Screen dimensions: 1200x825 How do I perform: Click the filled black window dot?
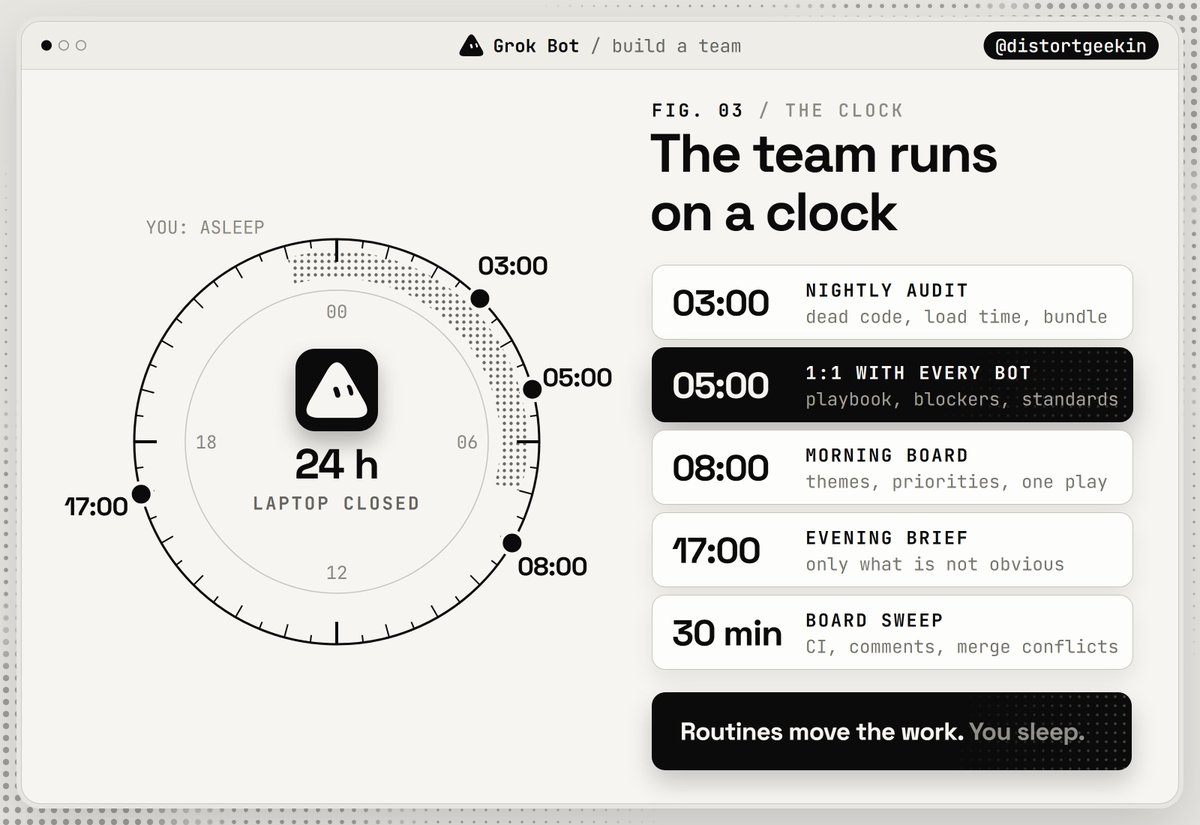pyautogui.click(x=47, y=45)
